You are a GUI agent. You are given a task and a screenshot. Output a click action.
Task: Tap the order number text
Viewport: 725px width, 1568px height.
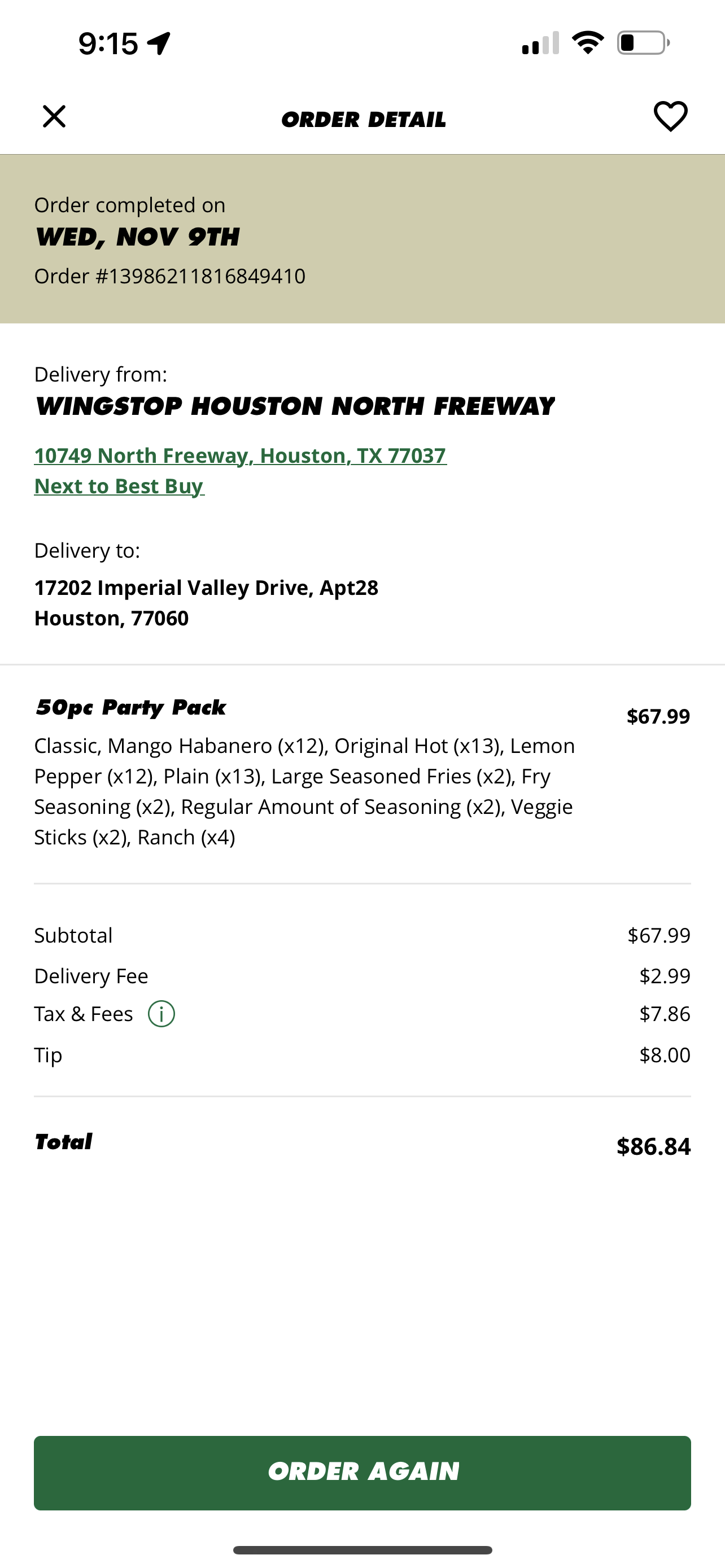point(170,277)
